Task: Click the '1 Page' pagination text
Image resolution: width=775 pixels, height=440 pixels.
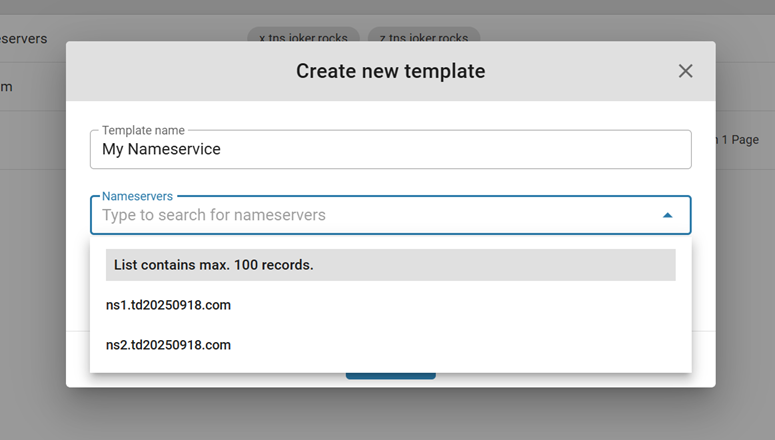Action: point(738,140)
